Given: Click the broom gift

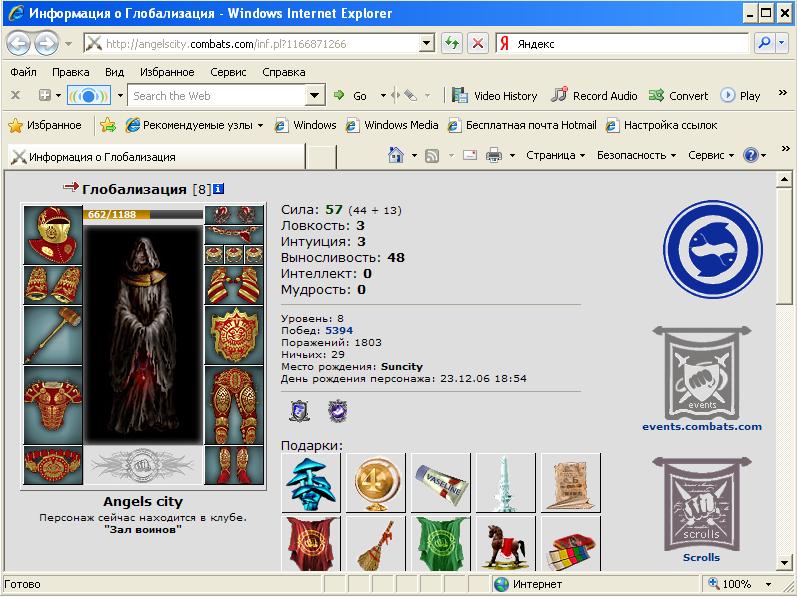Looking at the screenshot, I should (x=376, y=544).
